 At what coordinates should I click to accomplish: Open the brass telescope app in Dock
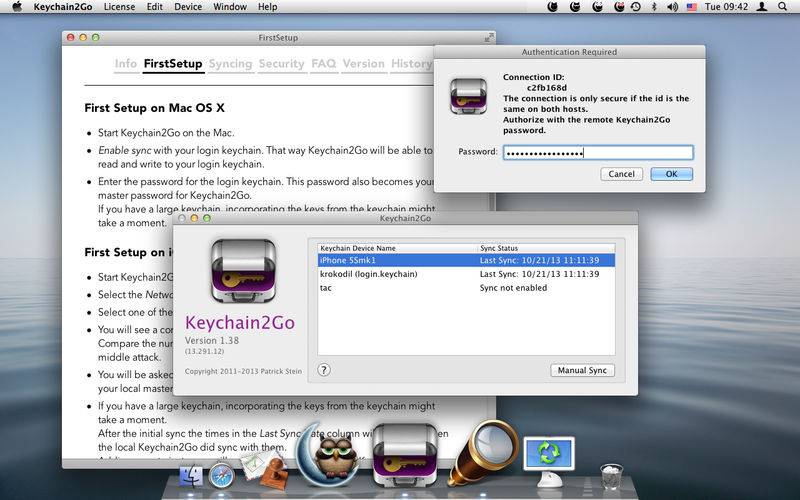click(x=482, y=453)
